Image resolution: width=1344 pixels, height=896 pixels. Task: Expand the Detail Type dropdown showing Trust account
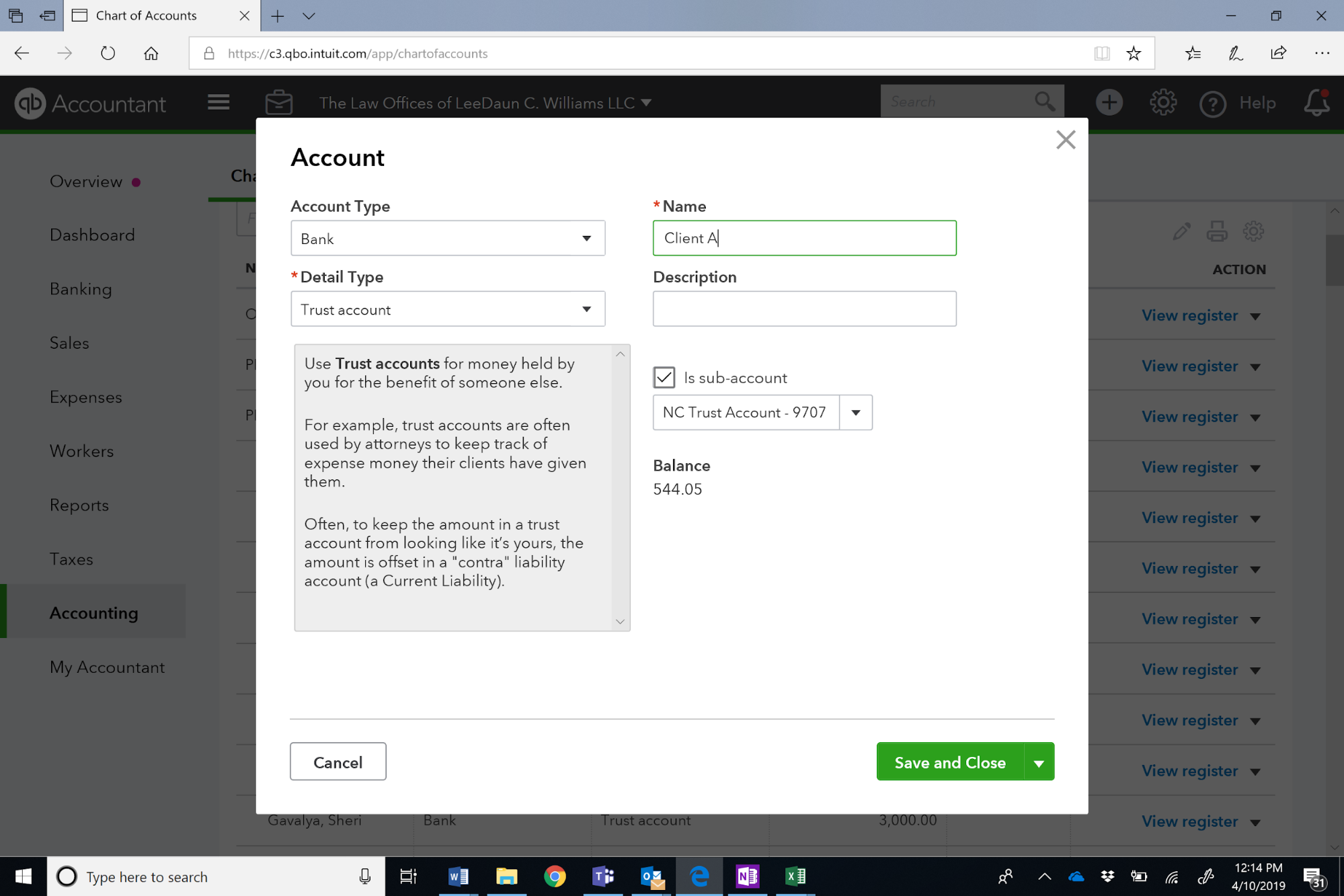coord(586,309)
